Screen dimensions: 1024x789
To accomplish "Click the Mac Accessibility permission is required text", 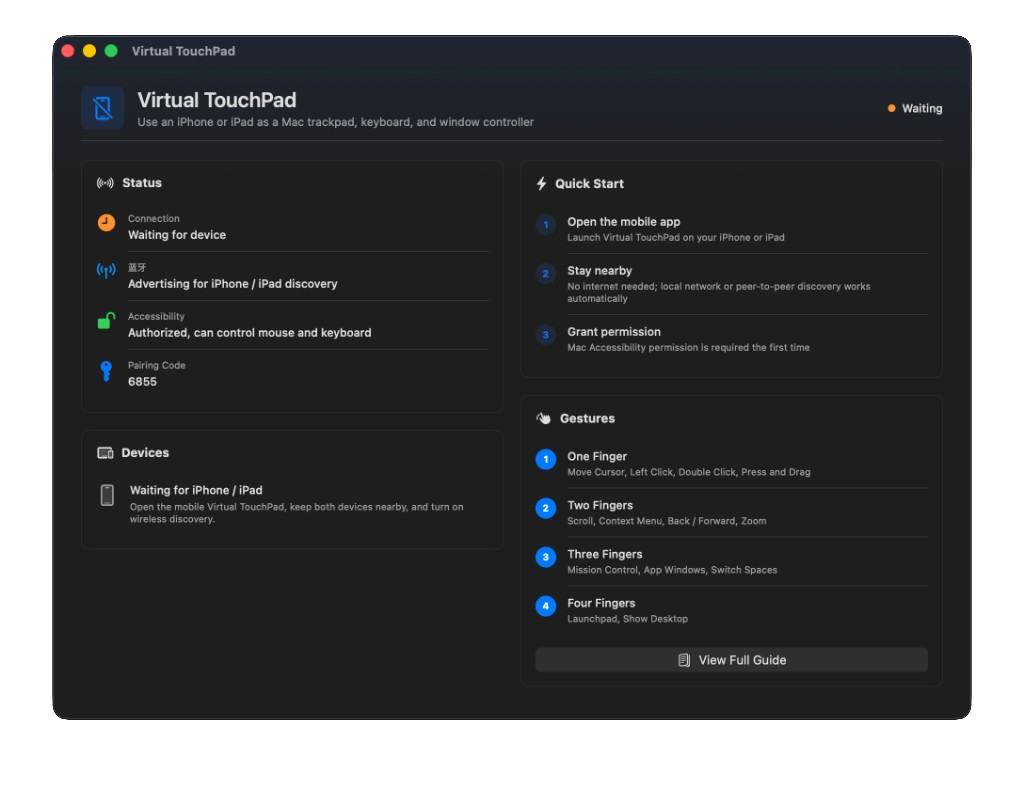I will [x=688, y=347].
